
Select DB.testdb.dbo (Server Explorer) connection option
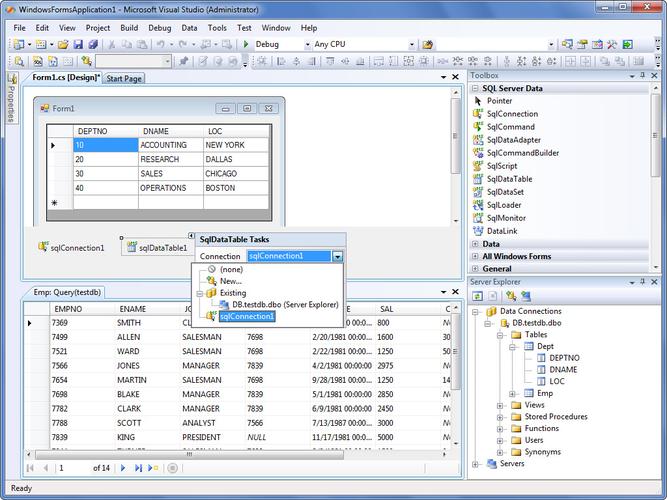285,304
